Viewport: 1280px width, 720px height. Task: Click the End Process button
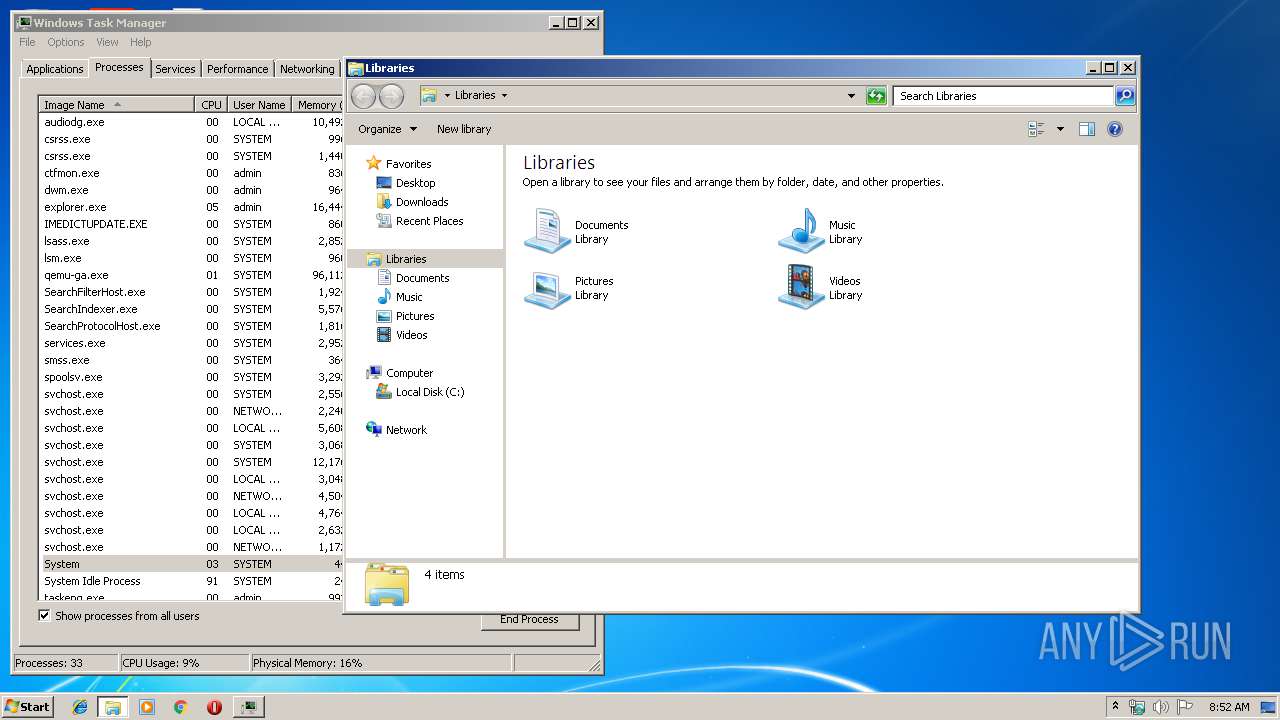click(x=529, y=619)
